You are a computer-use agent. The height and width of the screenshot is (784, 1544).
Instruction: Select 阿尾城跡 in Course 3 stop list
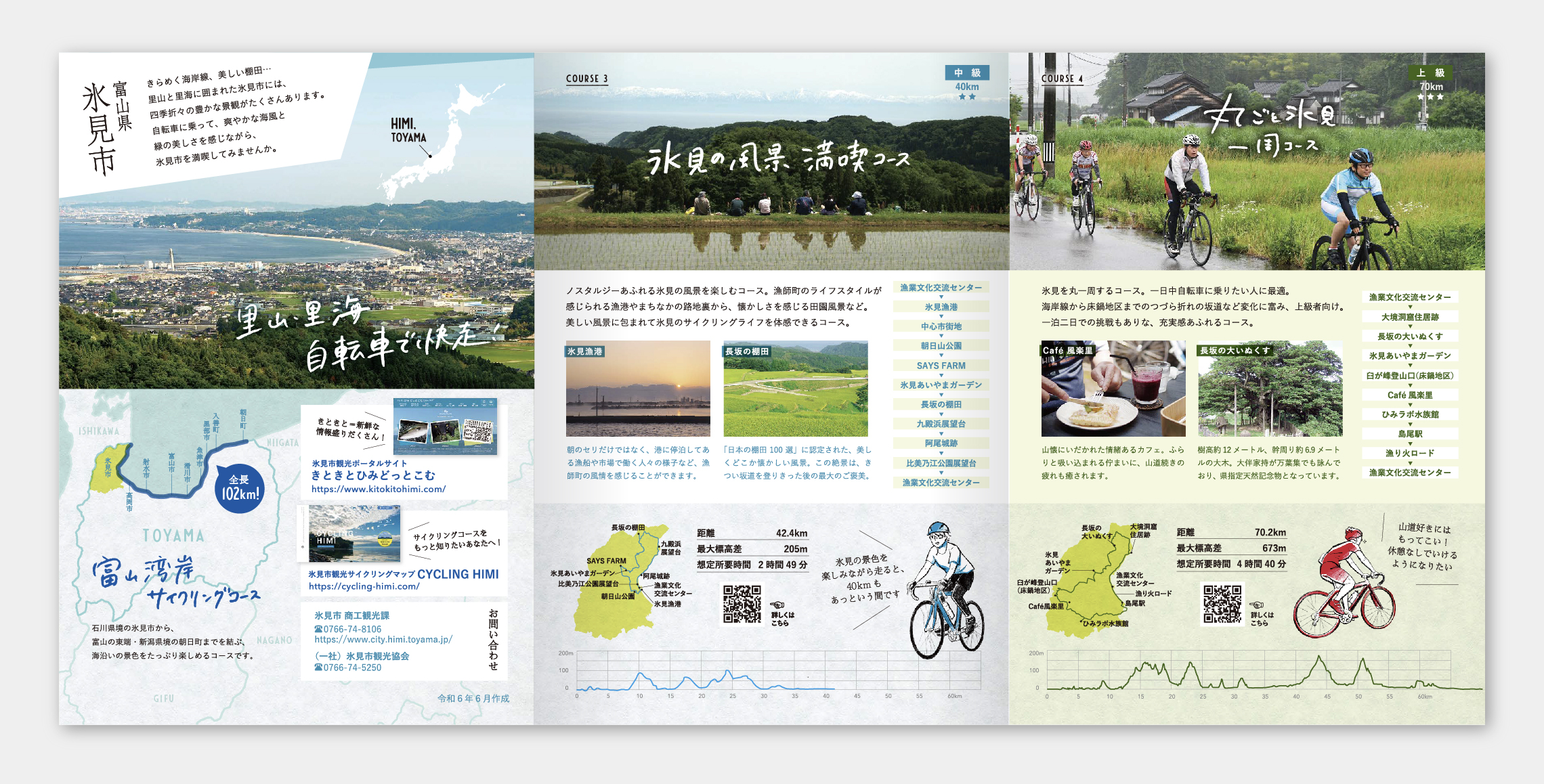point(941,443)
